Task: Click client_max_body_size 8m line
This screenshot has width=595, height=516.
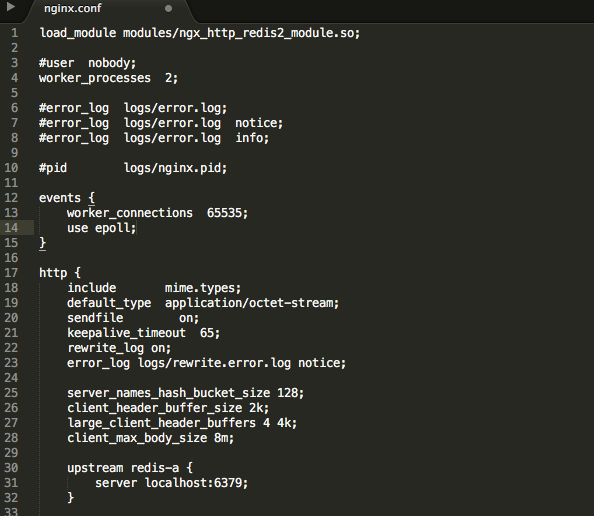Action: (151, 438)
